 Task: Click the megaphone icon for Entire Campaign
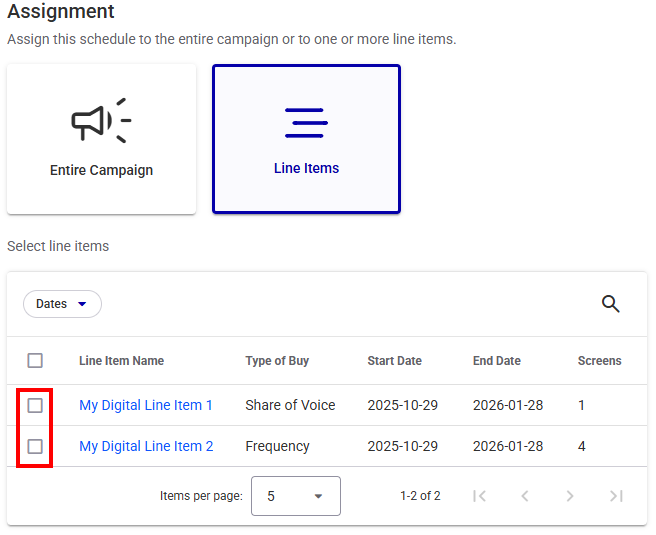[101, 121]
